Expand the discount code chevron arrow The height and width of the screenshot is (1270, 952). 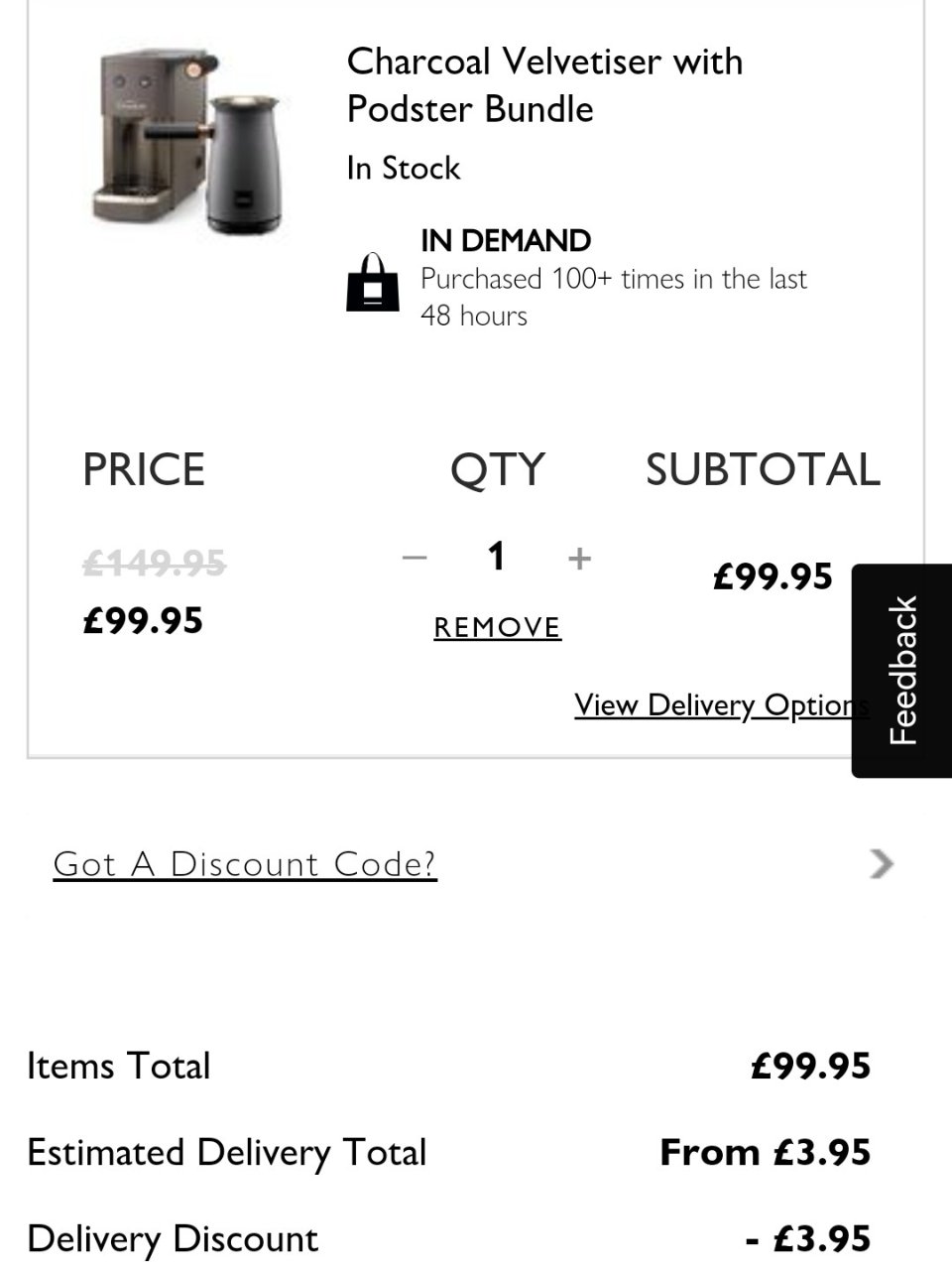tap(881, 864)
